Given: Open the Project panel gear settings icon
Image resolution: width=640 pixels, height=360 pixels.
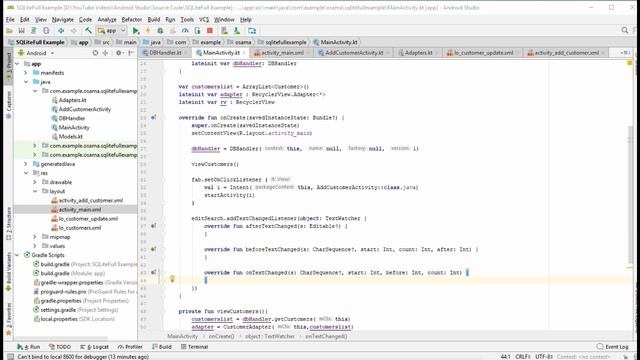Looking at the screenshot, I should coord(119,53).
